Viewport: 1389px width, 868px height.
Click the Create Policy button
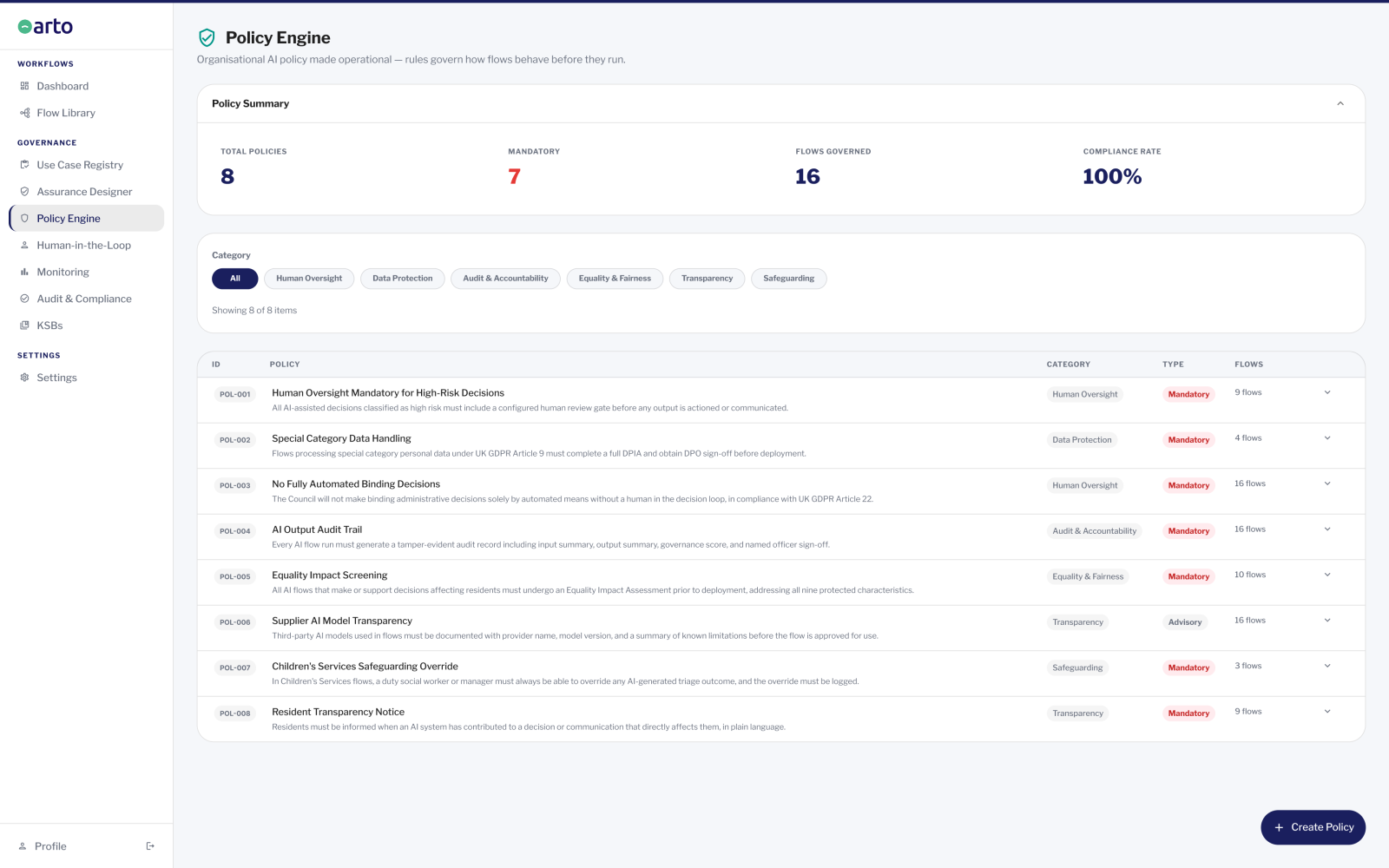click(x=1313, y=827)
